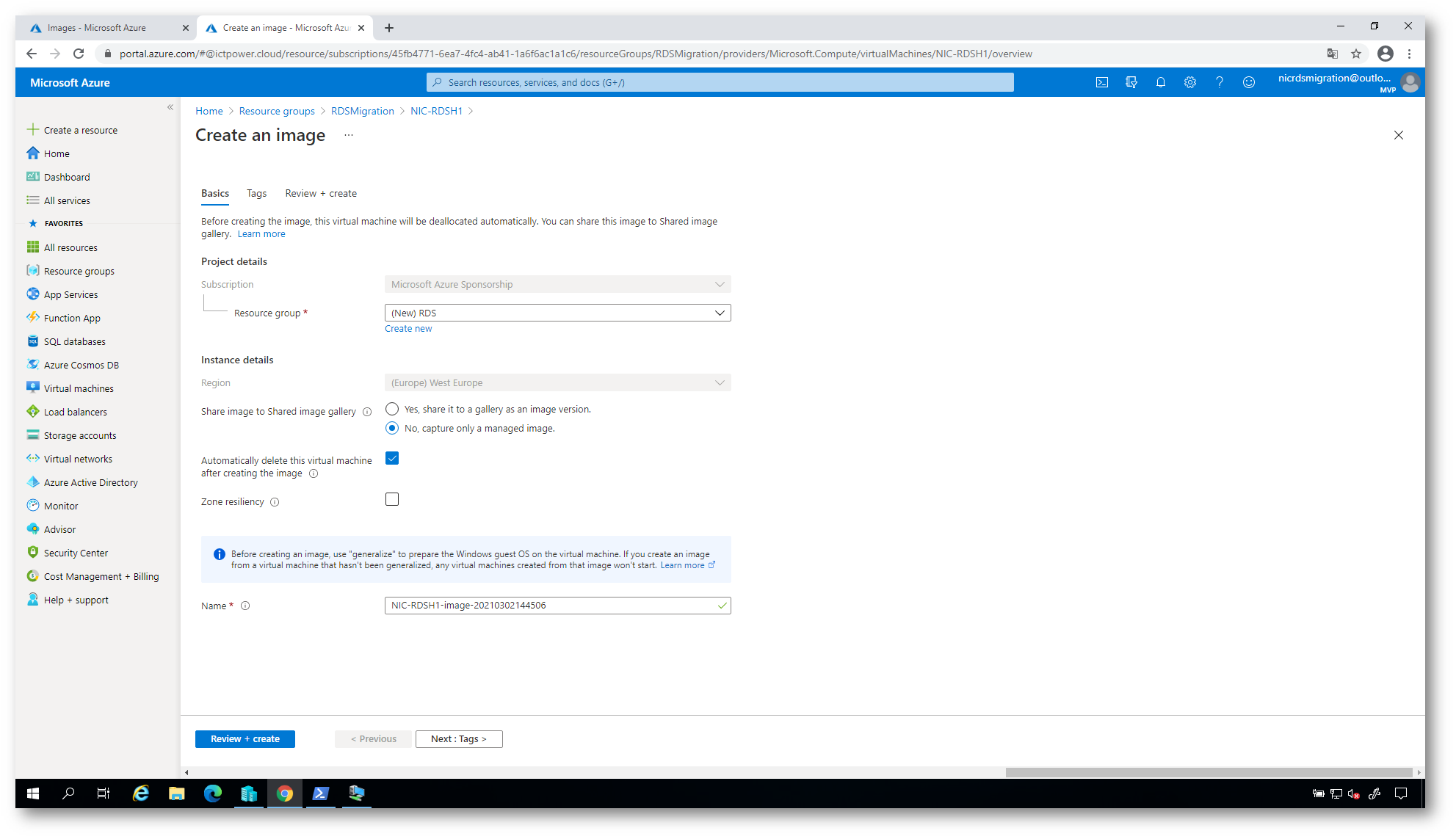Viewport: 1456px width, 839px height.
Task: Open Monitor in the sidebar
Action: point(61,506)
